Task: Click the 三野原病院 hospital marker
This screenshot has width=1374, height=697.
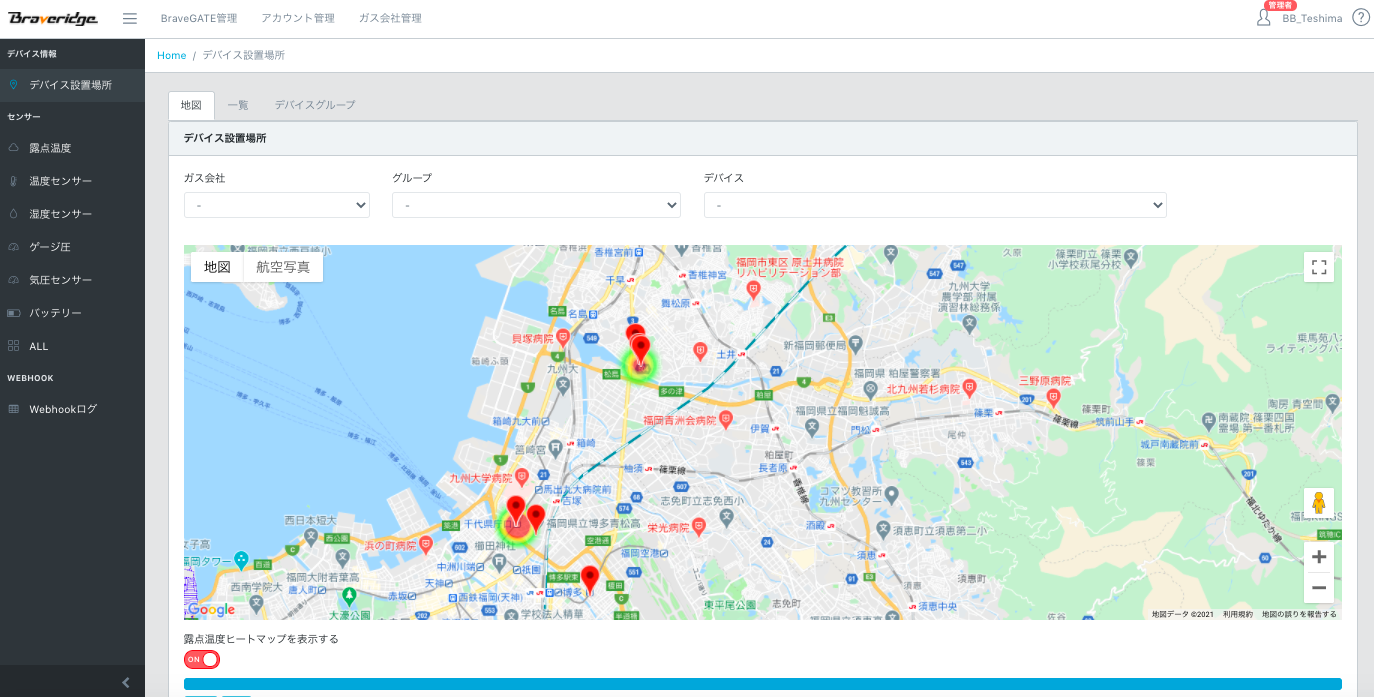Action: (x=1053, y=398)
